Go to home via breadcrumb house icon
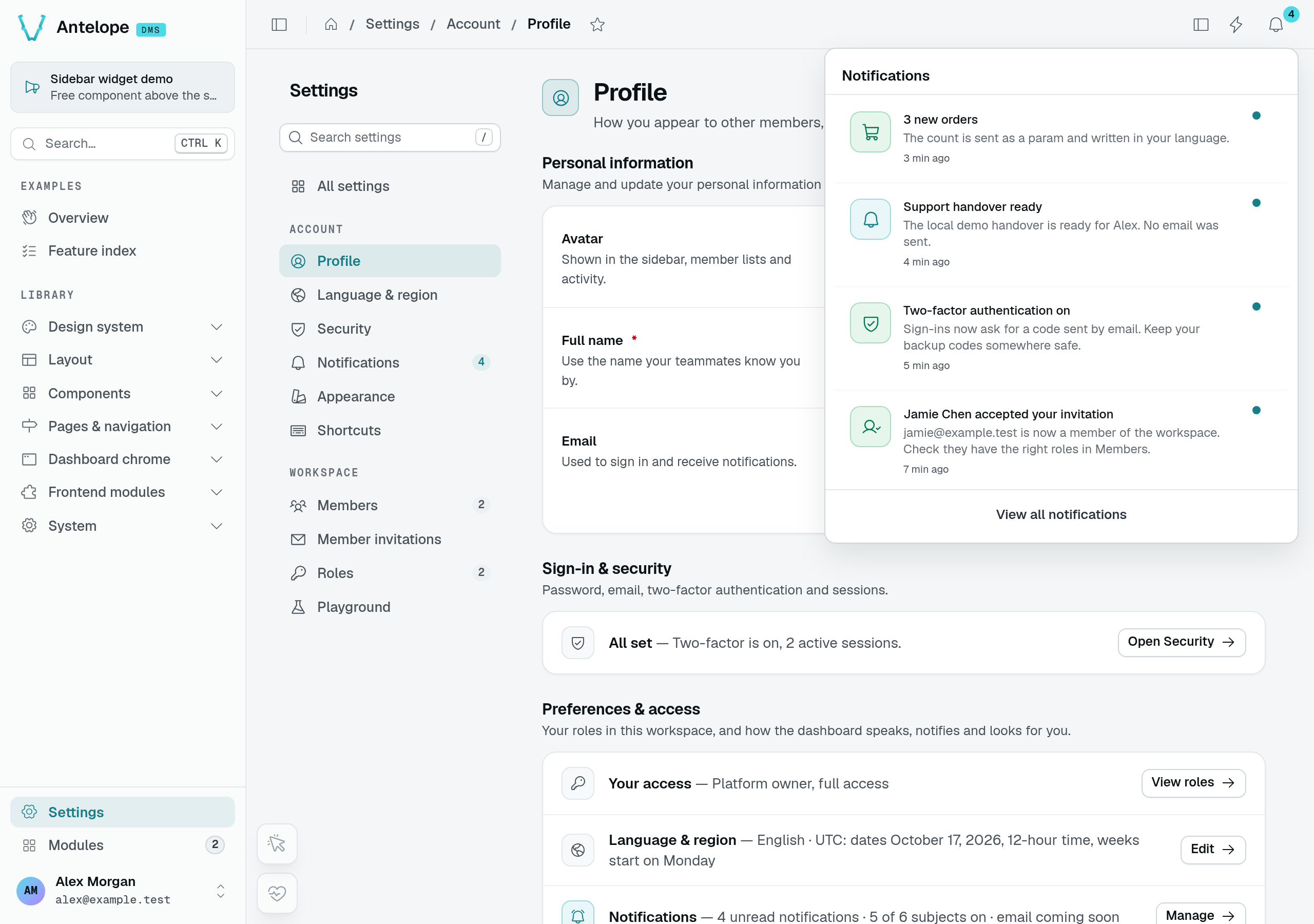1314x924 pixels. coord(331,24)
